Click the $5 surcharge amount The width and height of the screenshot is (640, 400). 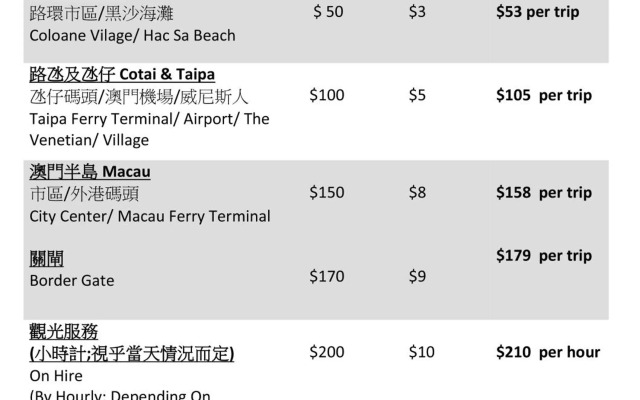pos(417,95)
